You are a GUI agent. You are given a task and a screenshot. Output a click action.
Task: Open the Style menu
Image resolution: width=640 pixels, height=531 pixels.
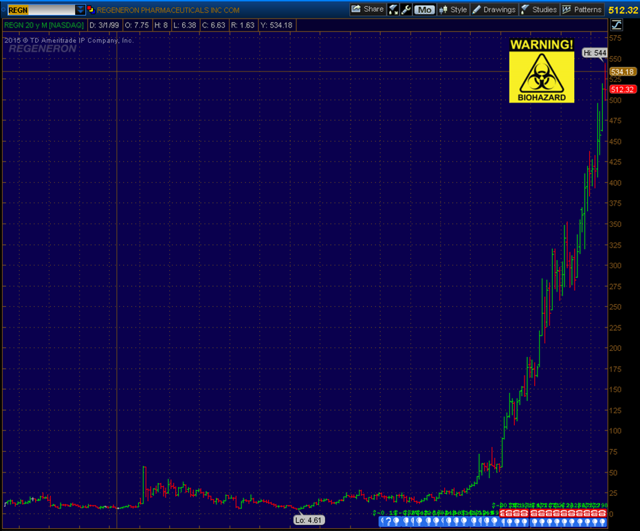coord(453,10)
